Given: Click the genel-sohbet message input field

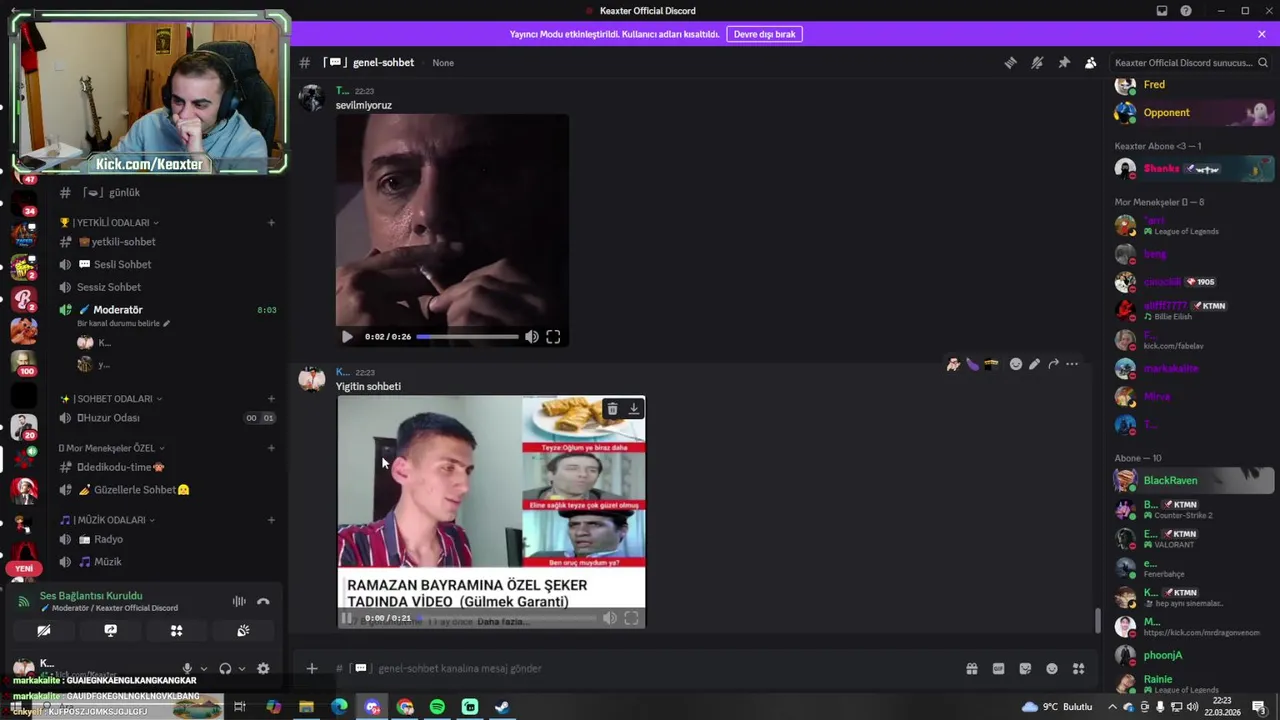Looking at the screenshot, I should click(x=640, y=668).
